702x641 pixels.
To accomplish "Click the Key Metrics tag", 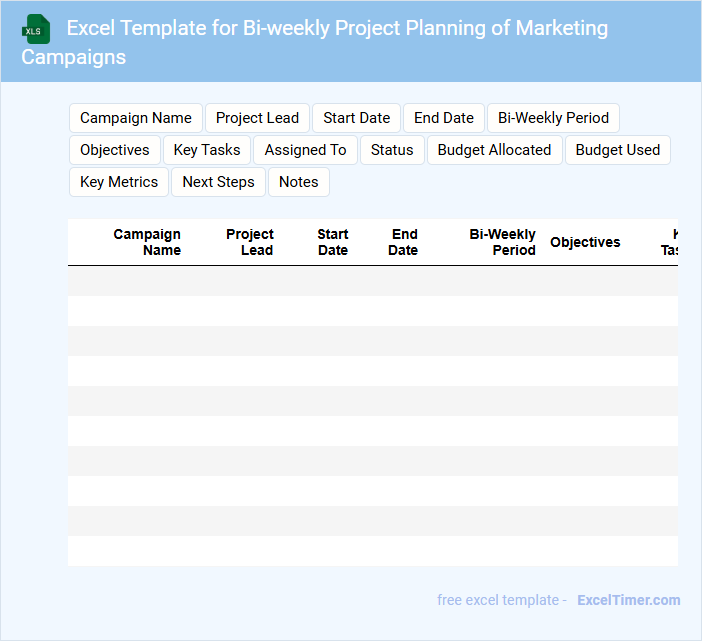I will [119, 182].
